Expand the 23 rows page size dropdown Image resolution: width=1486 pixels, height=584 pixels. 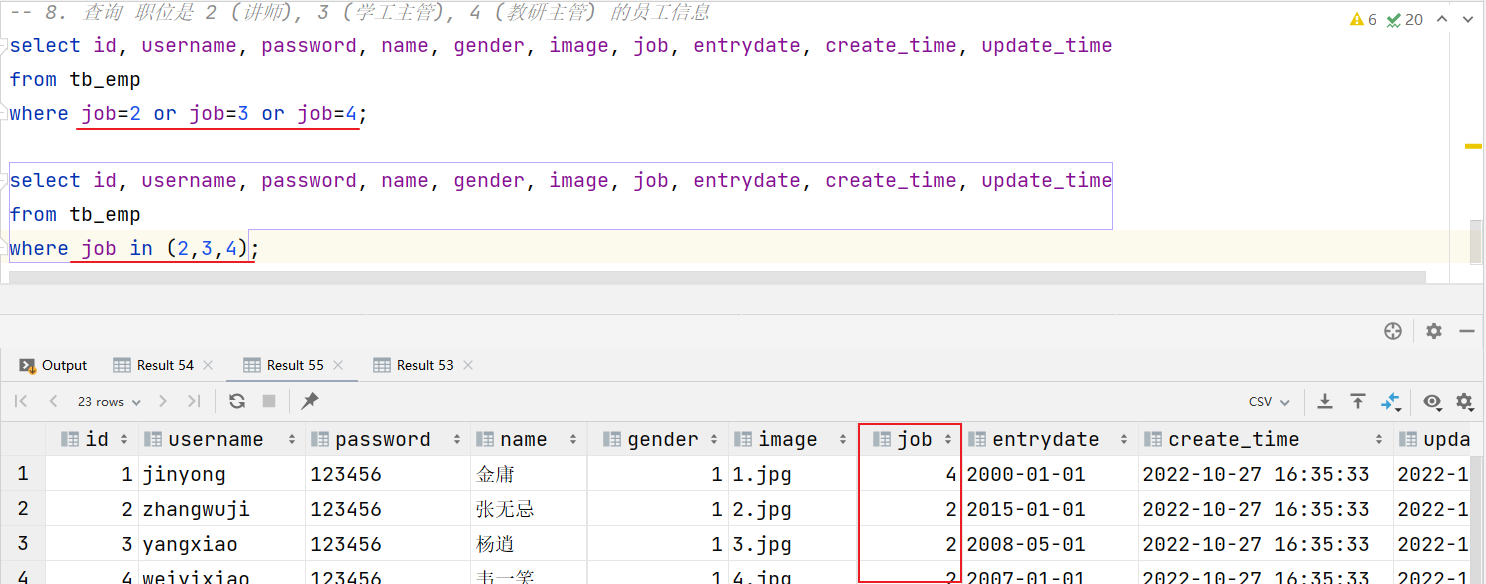pyautogui.click(x=108, y=401)
